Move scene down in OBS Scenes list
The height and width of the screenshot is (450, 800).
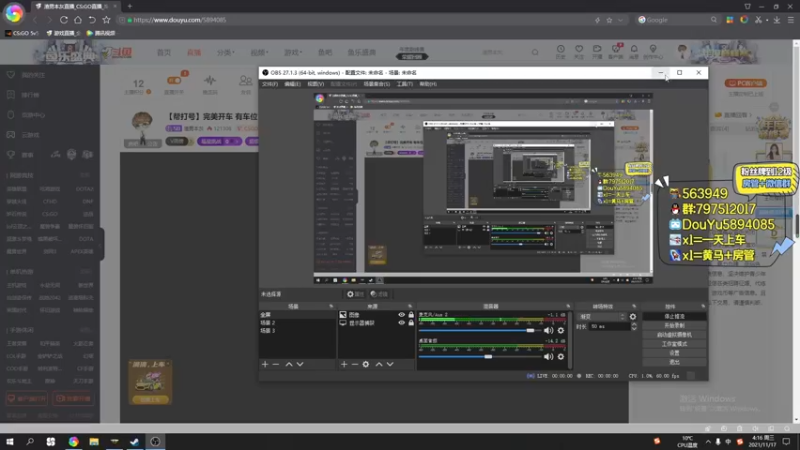tap(300, 364)
